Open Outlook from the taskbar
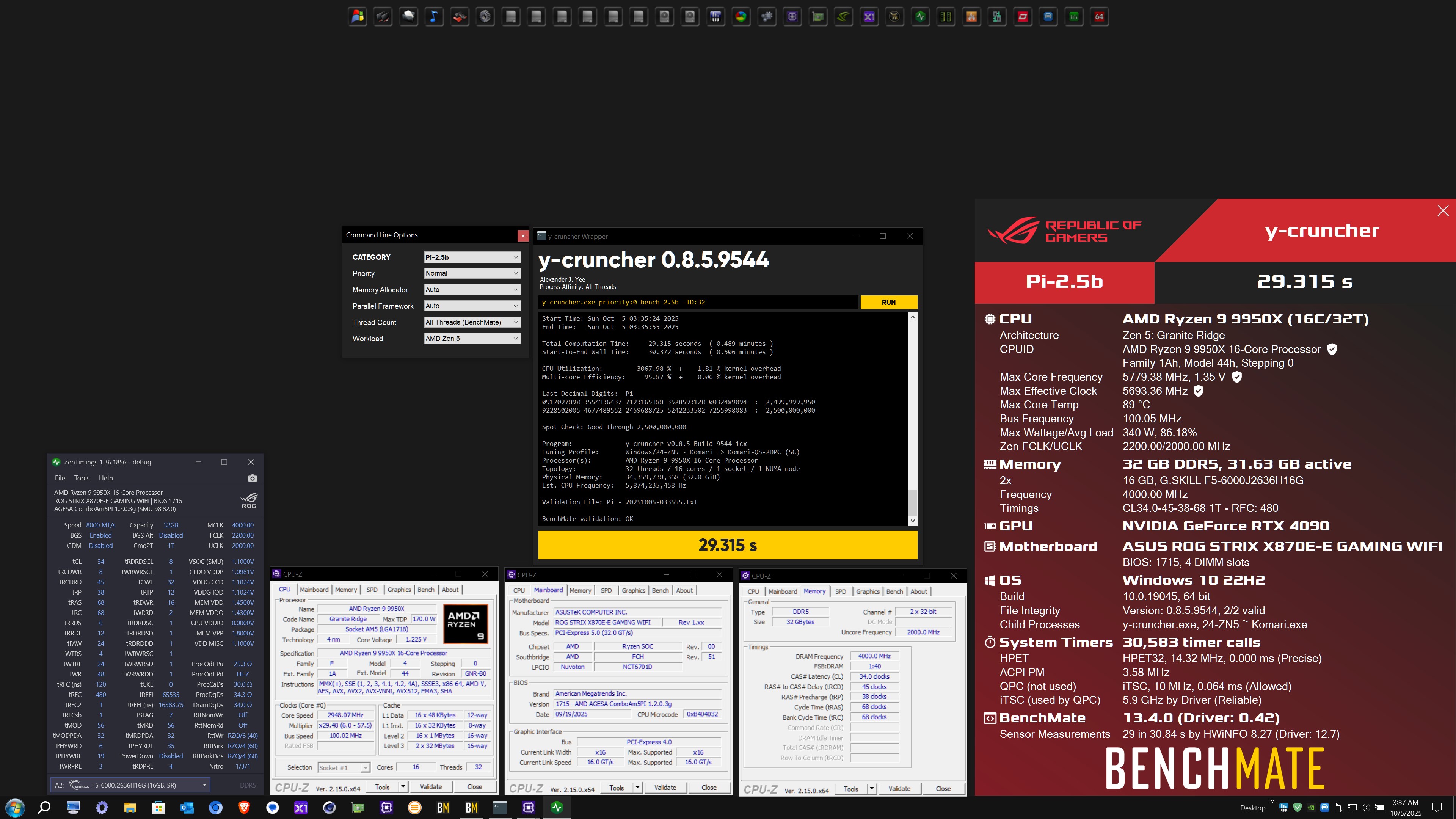This screenshot has height=819, width=1456. click(x=187, y=807)
